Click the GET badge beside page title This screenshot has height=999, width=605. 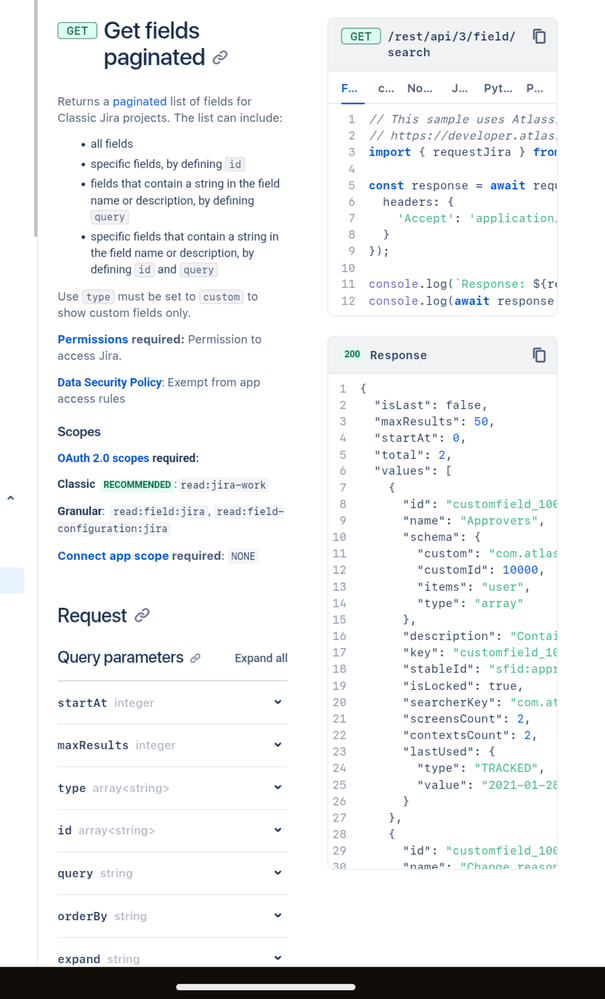[x=77, y=31]
